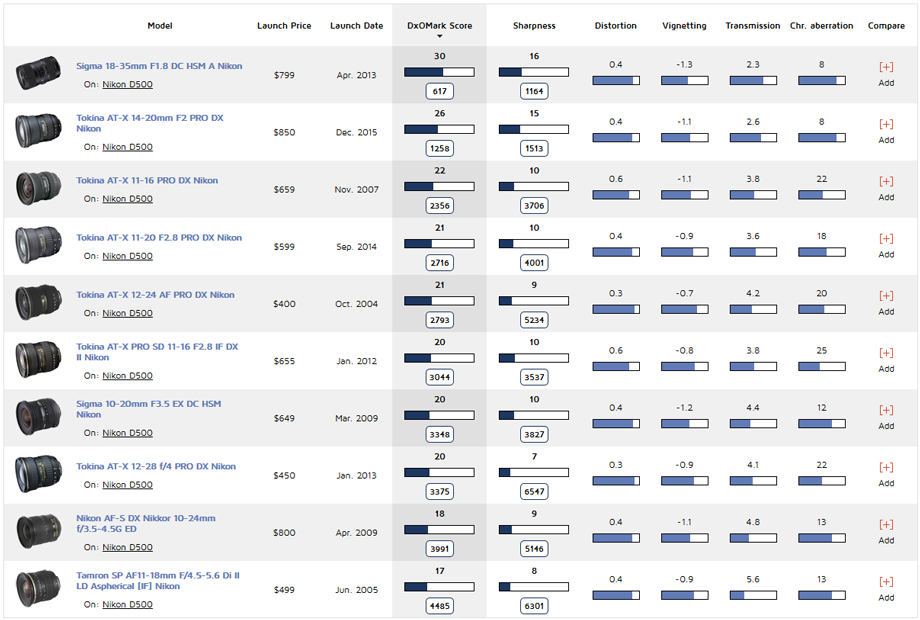Open Tamron SP AF11-18mm lens thumbnail
This screenshot has width=920, height=620.
(39, 588)
